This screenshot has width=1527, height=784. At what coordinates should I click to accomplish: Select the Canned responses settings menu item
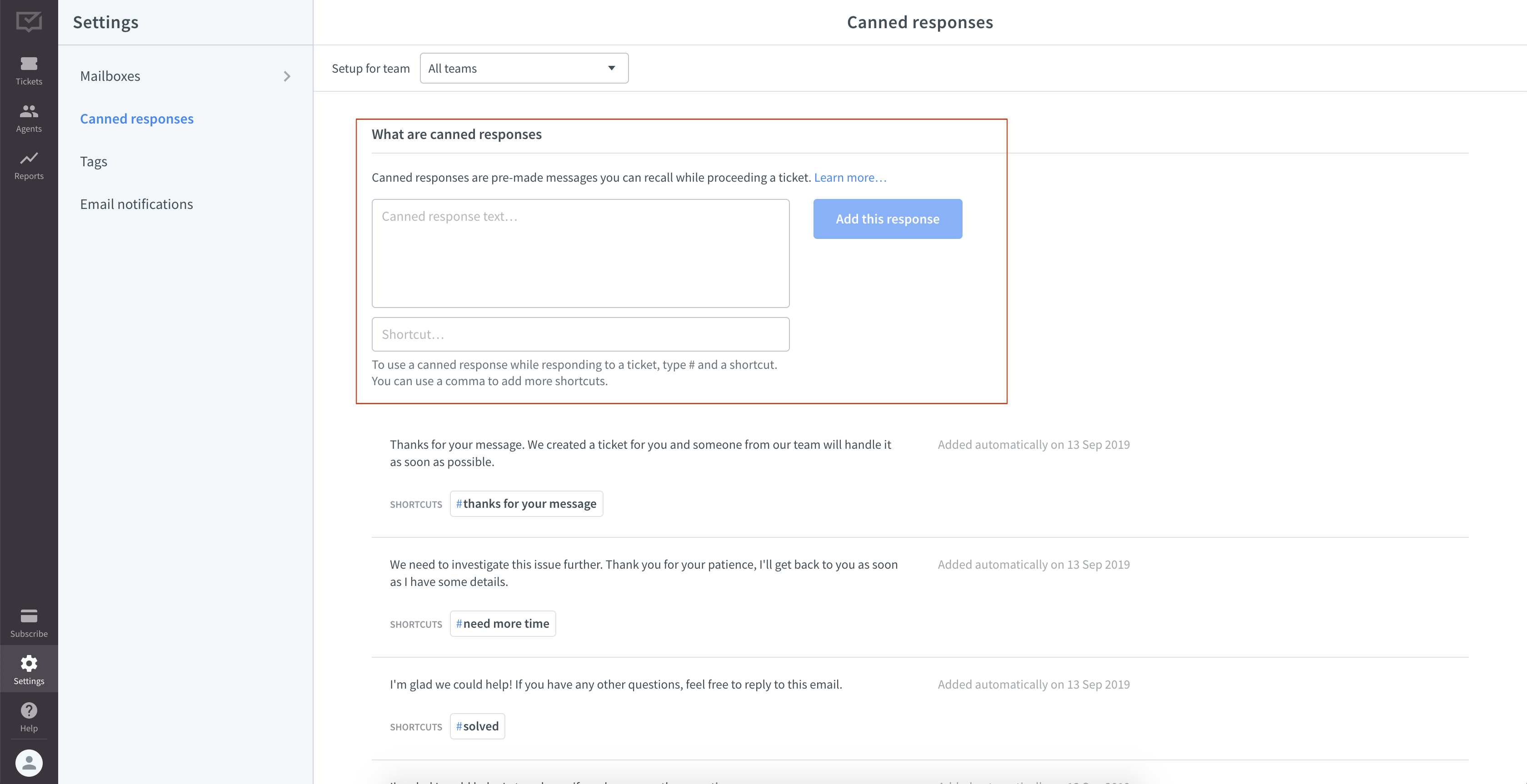(x=137, y=118)
